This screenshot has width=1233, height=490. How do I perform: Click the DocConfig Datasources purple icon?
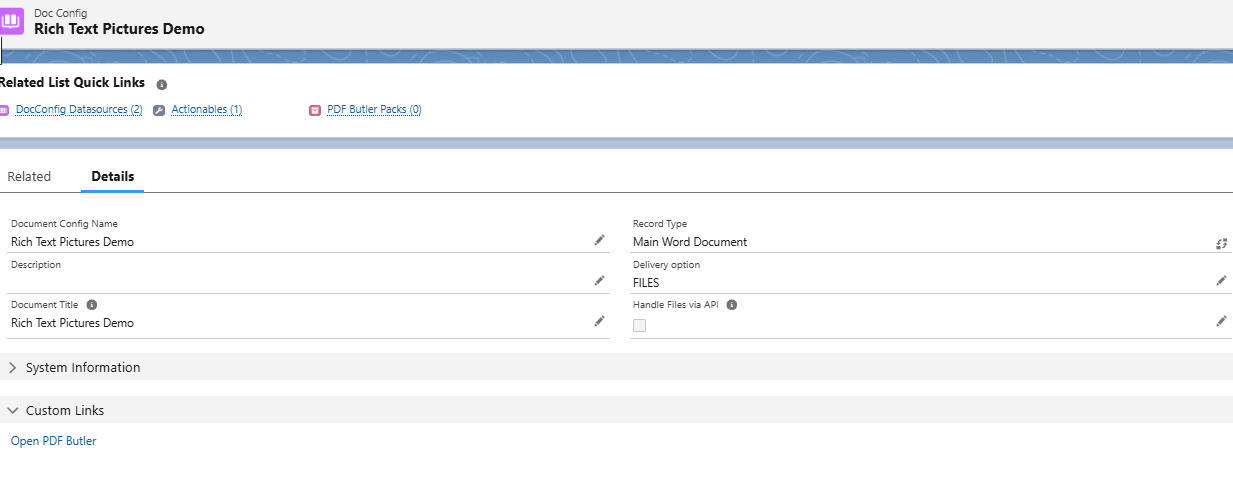[4, 110]
